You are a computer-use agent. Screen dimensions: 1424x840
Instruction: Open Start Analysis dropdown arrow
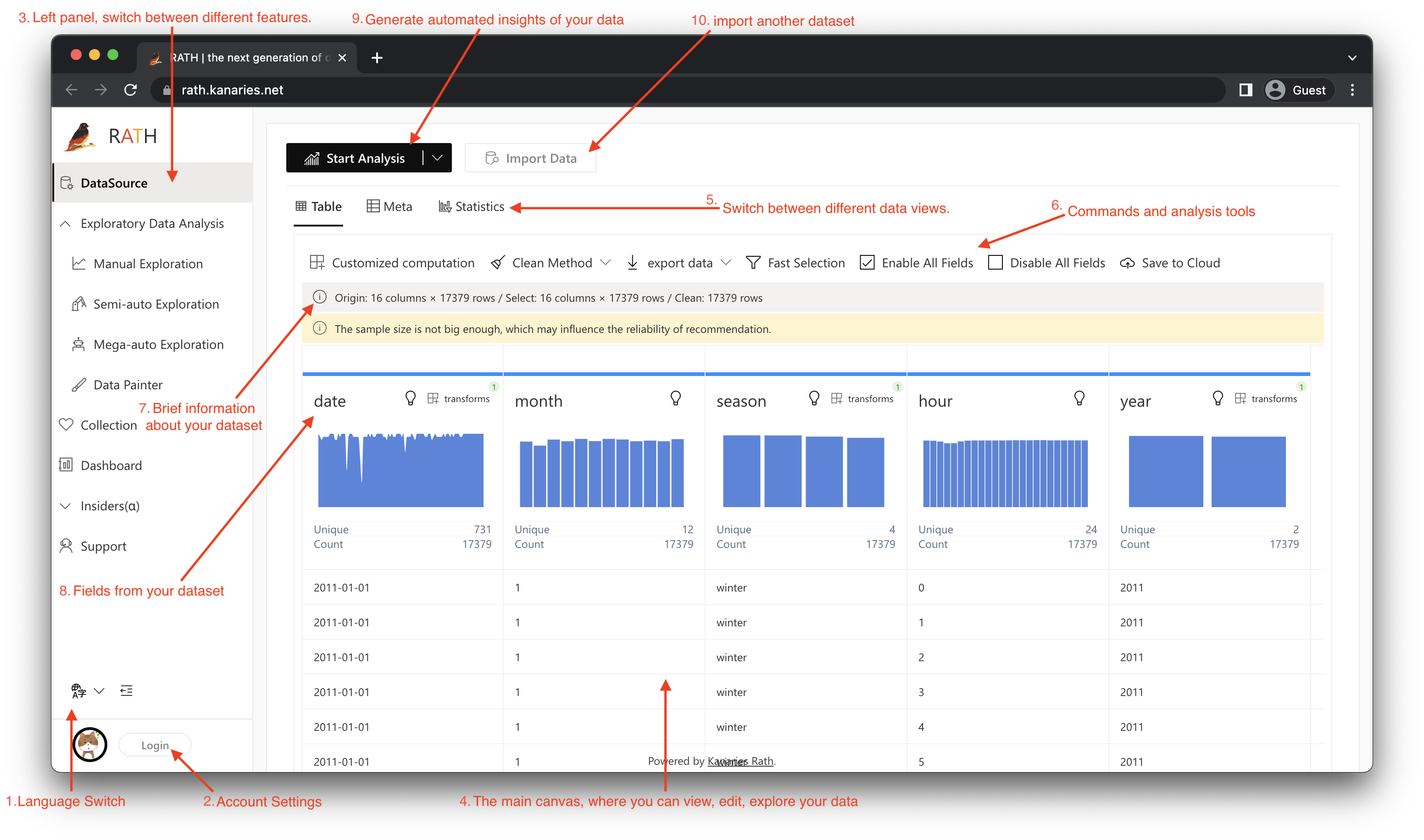pos(437,158)
